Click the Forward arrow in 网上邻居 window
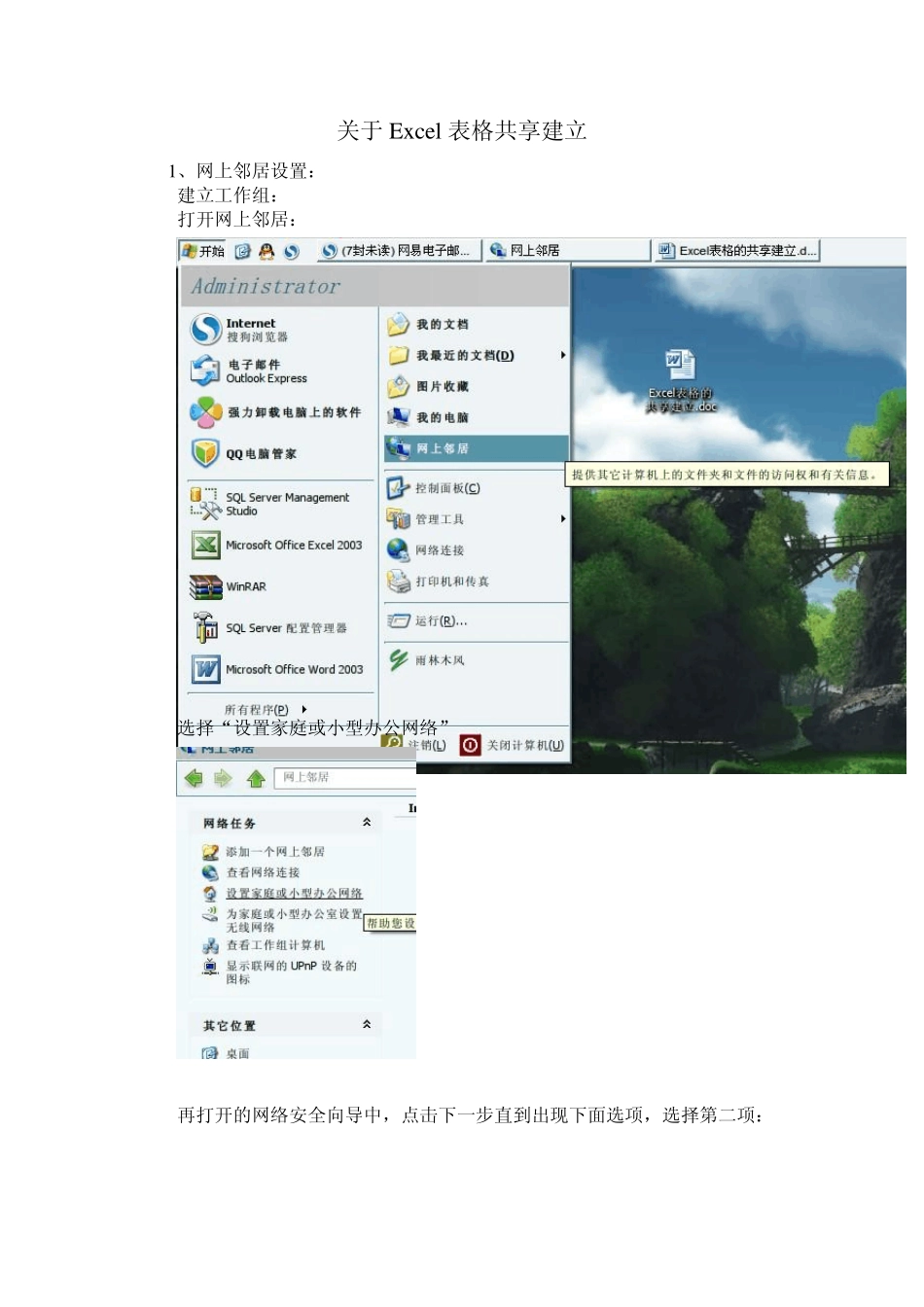 pos(223,778)
